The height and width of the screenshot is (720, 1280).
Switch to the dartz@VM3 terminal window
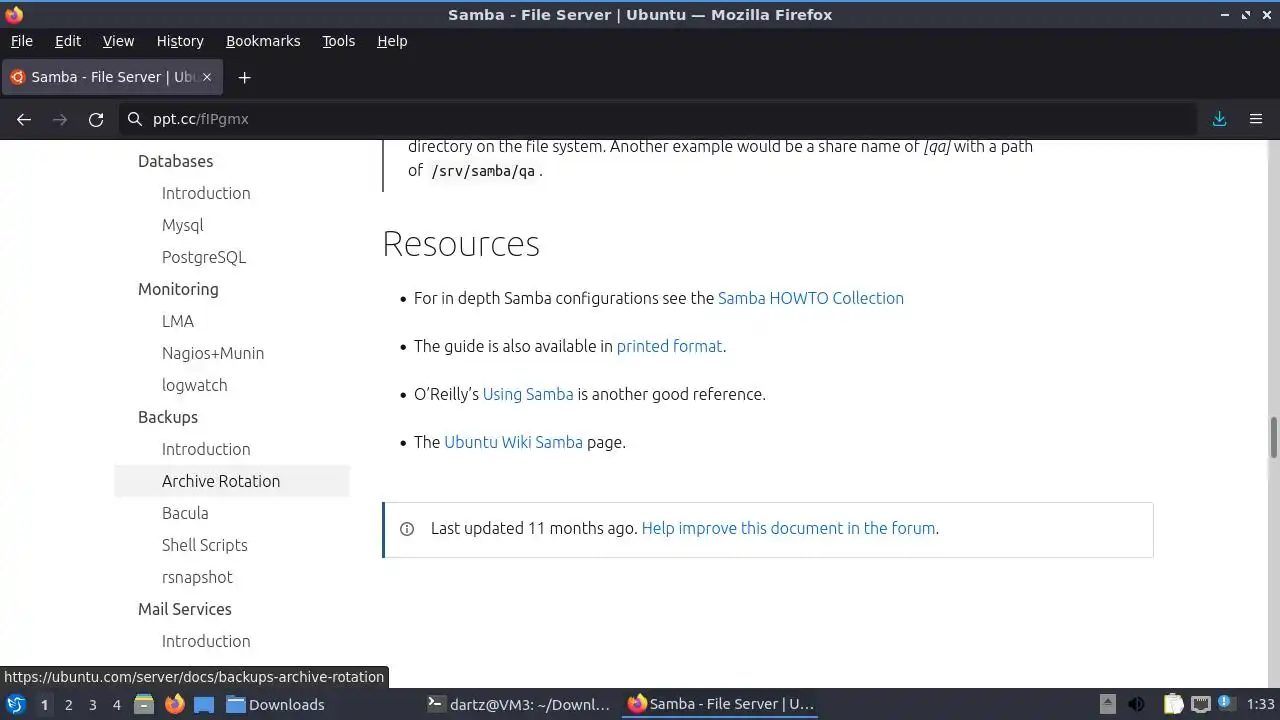click(518, 704)
